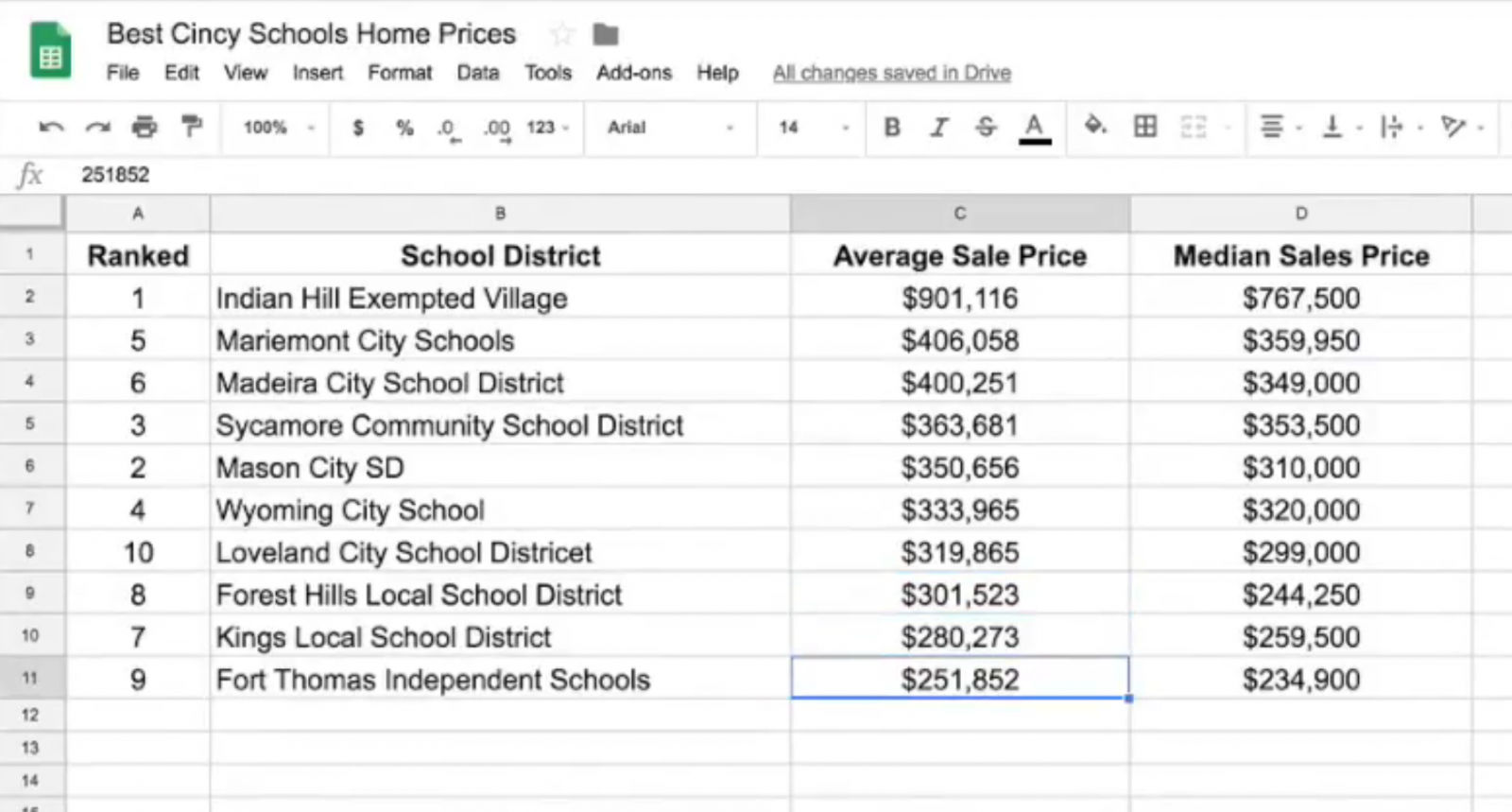This screenshot has height=812, width=1512.
Task: Select column C header
Action: [960, 214]
